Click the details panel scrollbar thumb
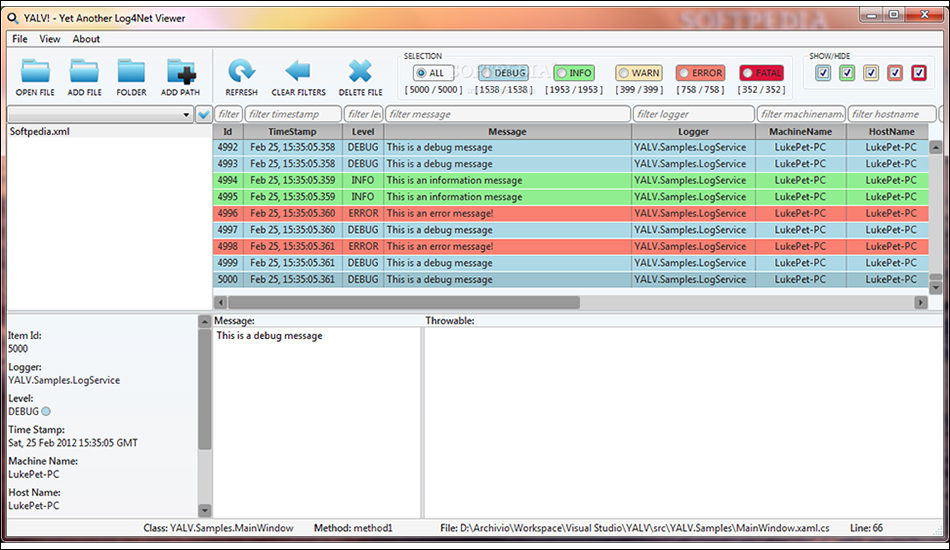The width and height of the screenshot is (950, 550). pos(205,389)
